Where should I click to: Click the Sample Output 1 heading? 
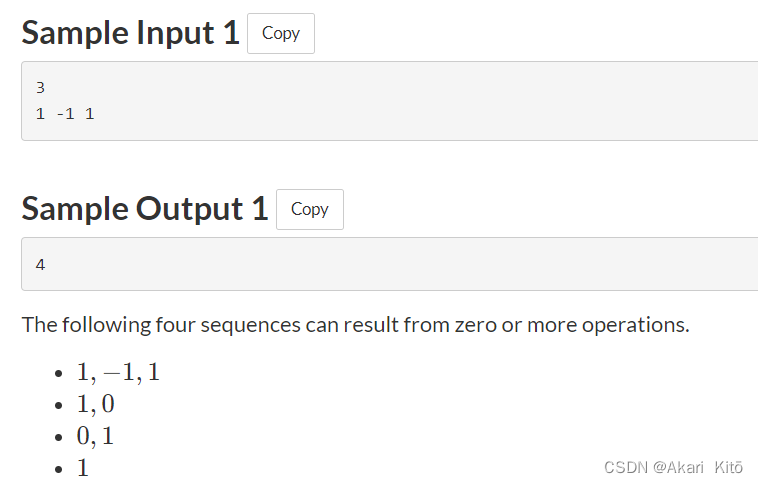pyautogui.click(x=145, y=209)
